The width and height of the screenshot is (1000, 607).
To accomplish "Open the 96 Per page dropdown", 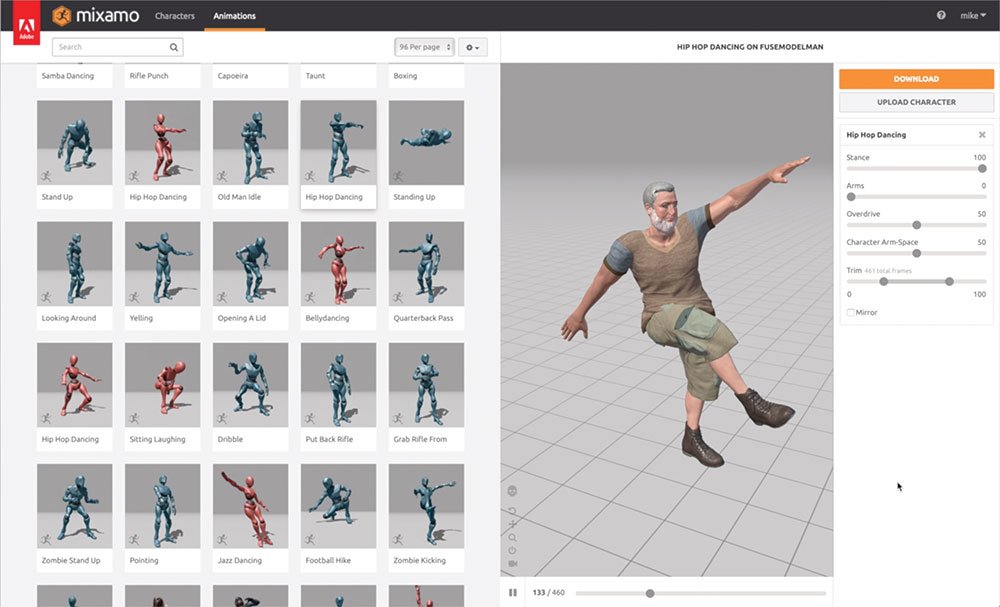I will pyautogui.click(x=424, y=47).
